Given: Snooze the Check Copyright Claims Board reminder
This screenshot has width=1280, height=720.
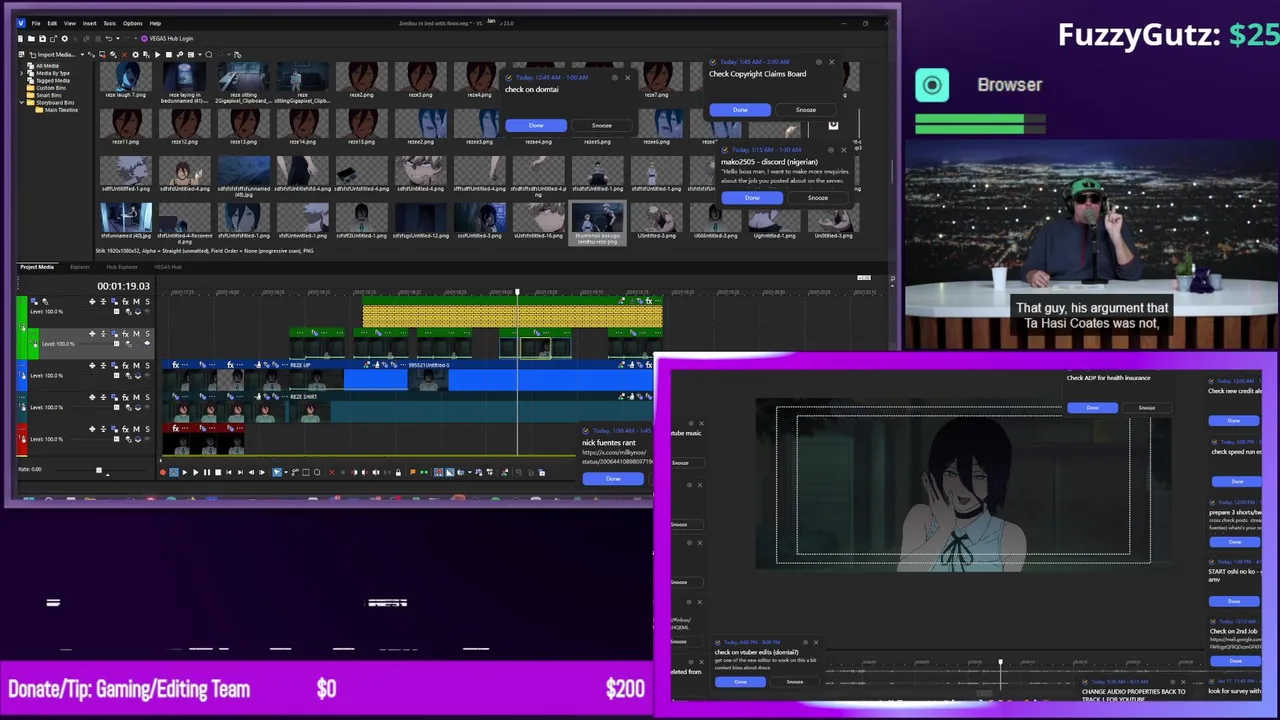Looking at the screenshot, I should 805,110.
